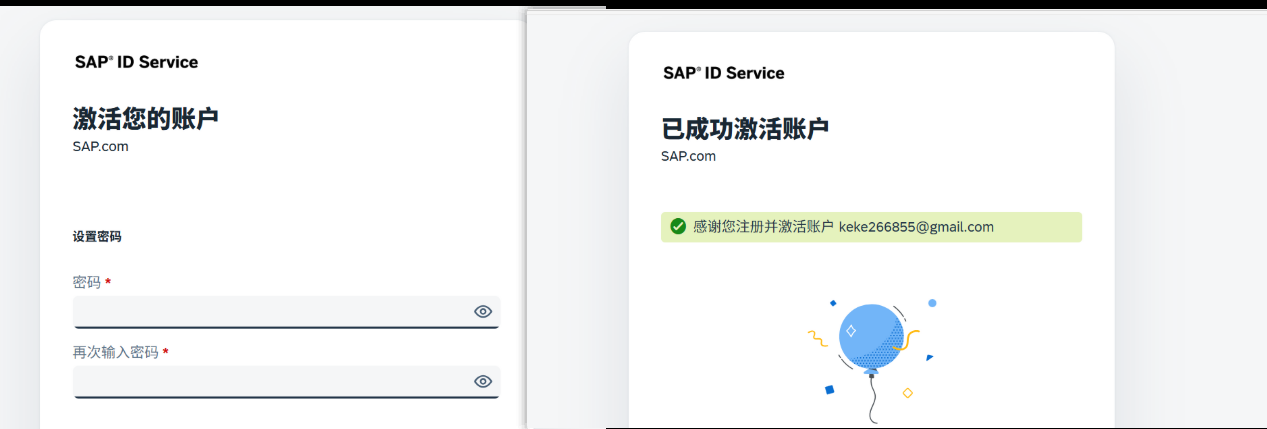Click the green success checkmark icon
Image resolution: width=1267 pixels, height=429 pixels.
(678, 227)
